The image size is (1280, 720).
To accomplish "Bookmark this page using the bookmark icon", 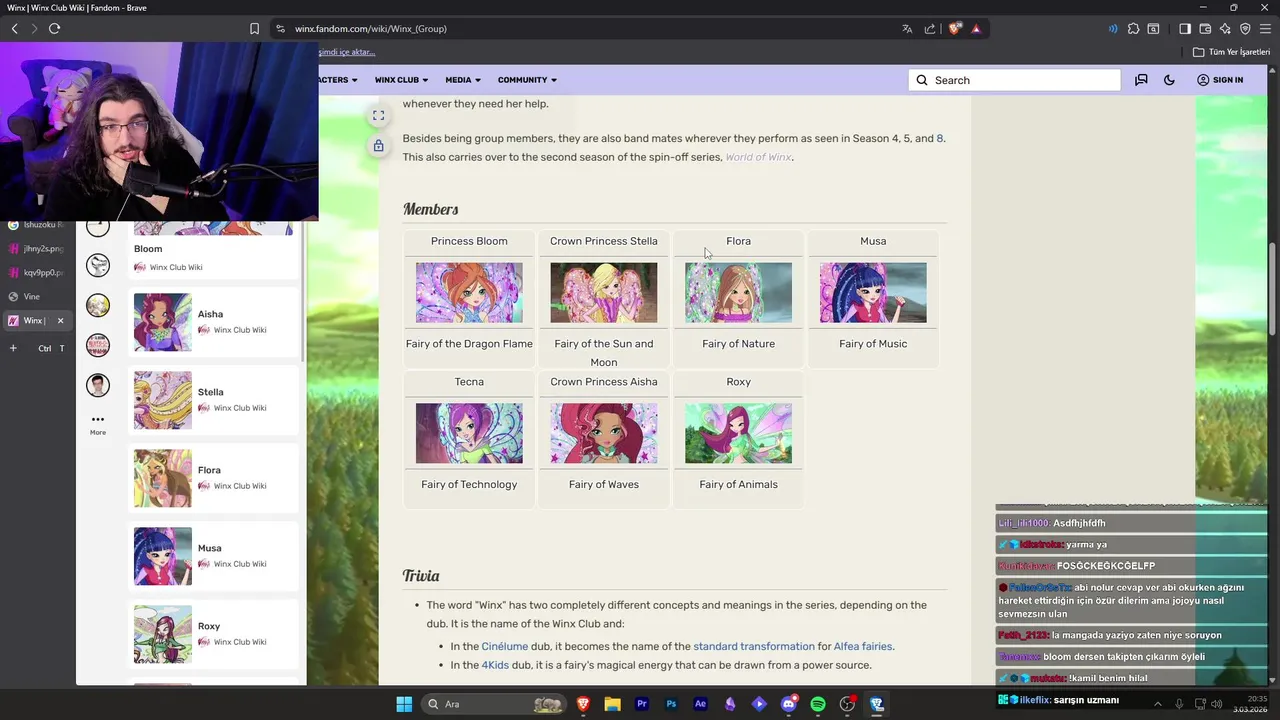I will (x=254, y=29).
